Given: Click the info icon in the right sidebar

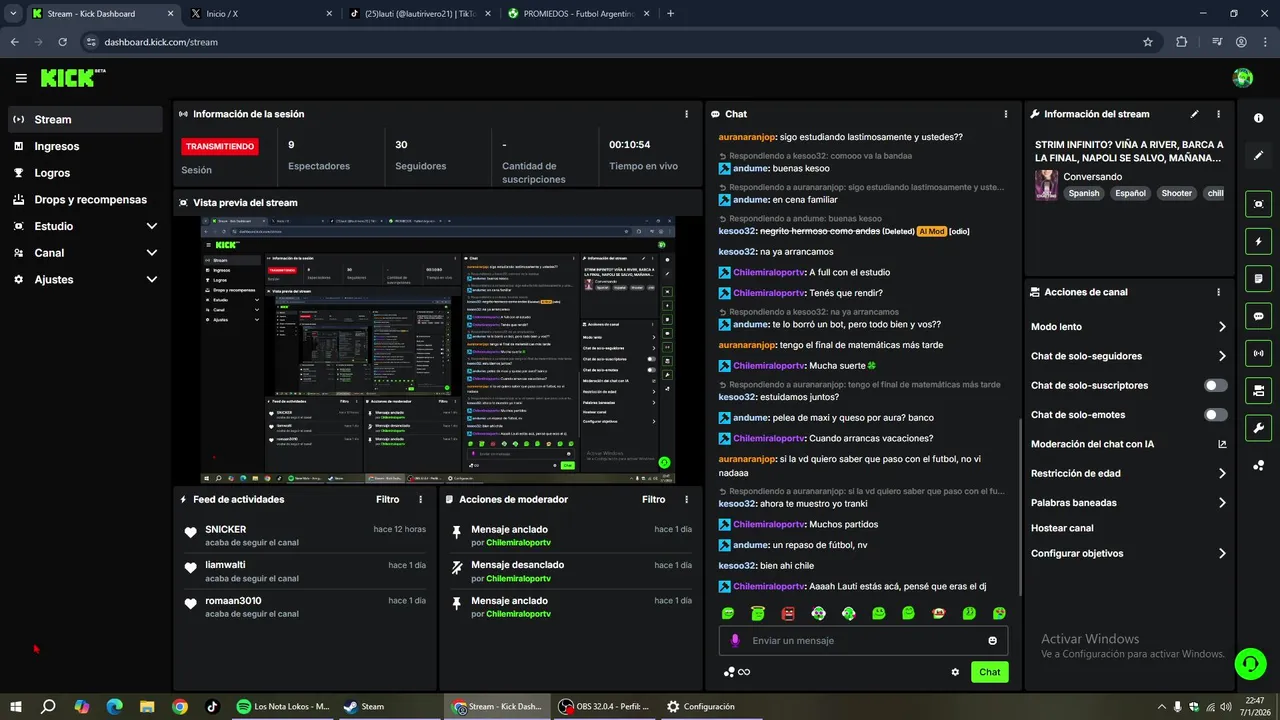Looking at the screenshot, I should pos(1258,118).
